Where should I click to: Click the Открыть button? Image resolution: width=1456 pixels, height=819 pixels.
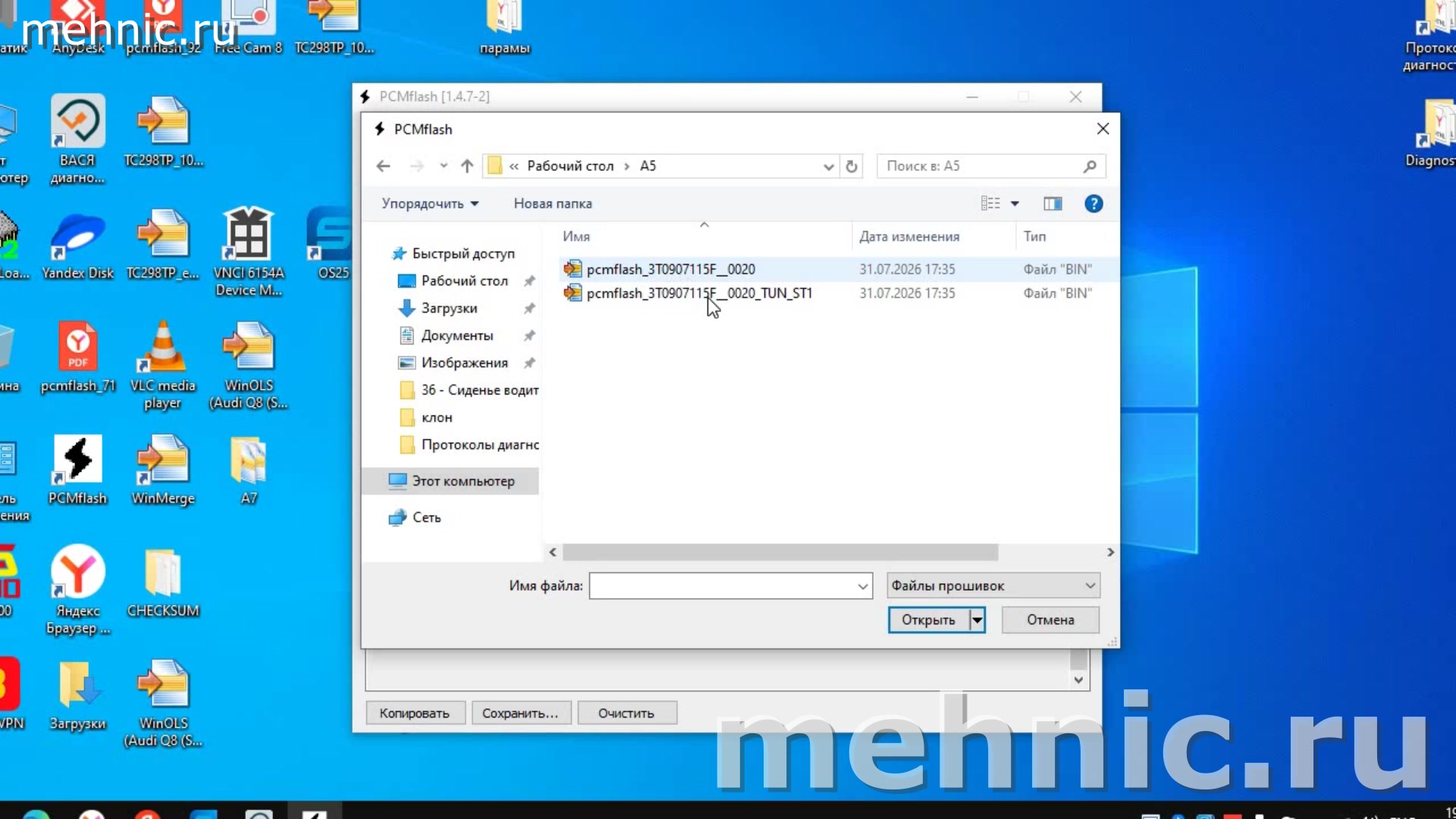928,620
